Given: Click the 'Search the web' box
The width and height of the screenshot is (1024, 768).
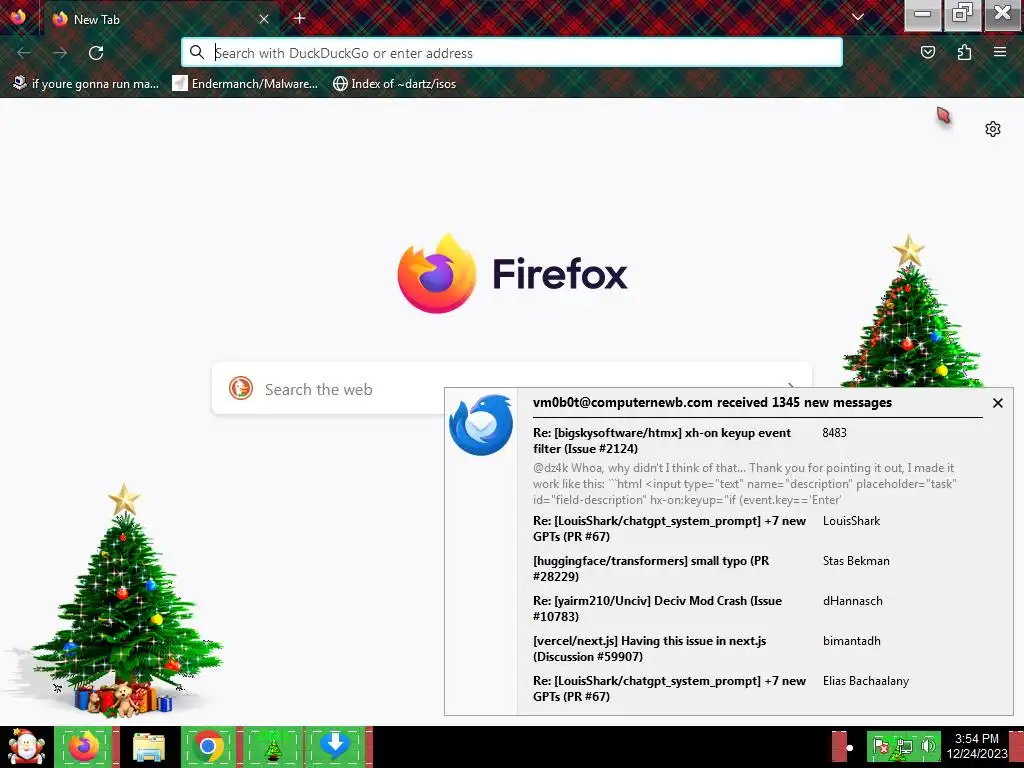Looking at the screenshot, I should click(x=512, y=389).
